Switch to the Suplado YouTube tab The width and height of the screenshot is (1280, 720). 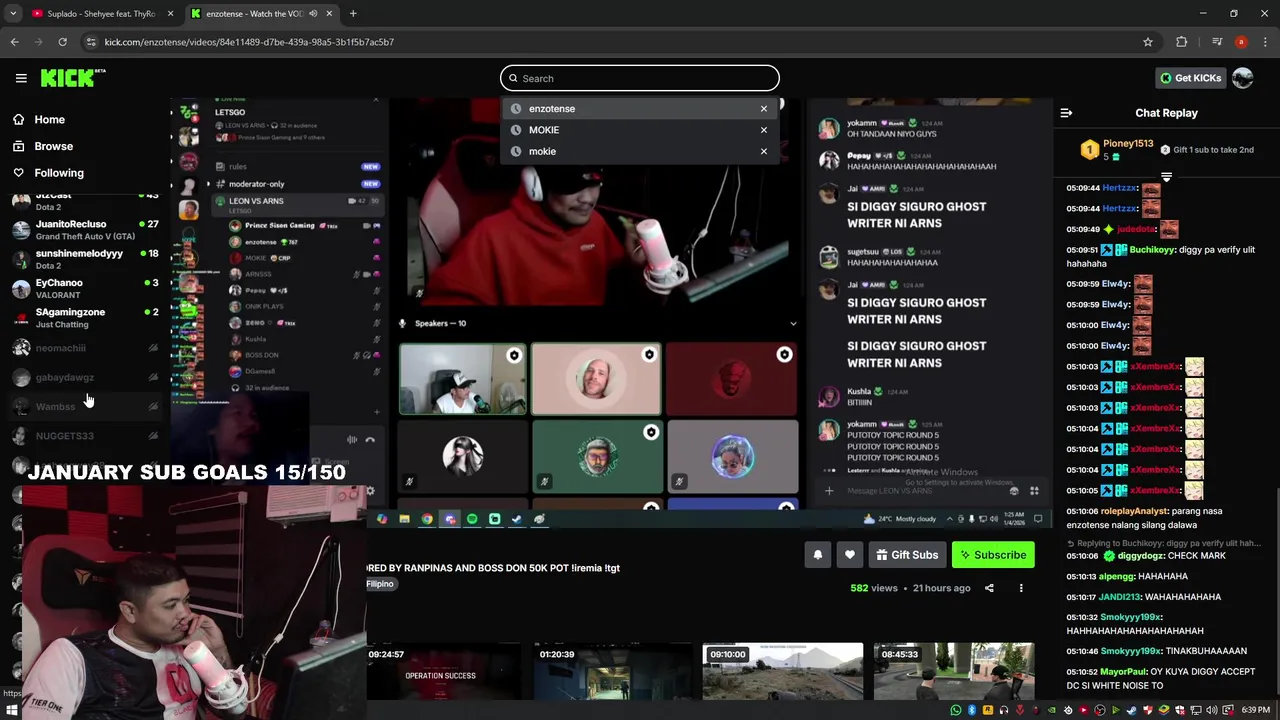click(x=101, y=14)
